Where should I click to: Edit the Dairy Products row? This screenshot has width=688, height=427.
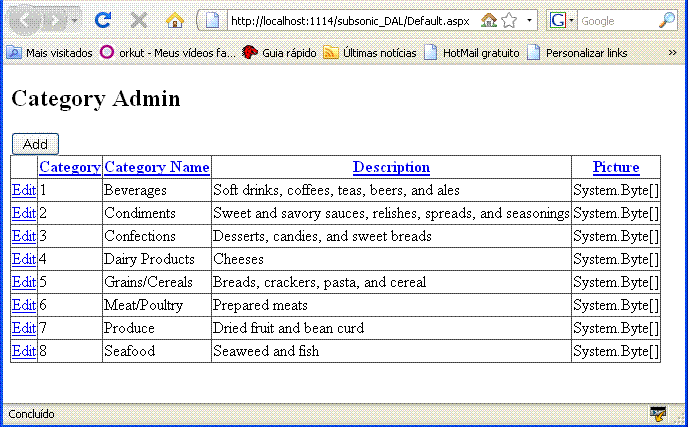click(x=24, y=259)
